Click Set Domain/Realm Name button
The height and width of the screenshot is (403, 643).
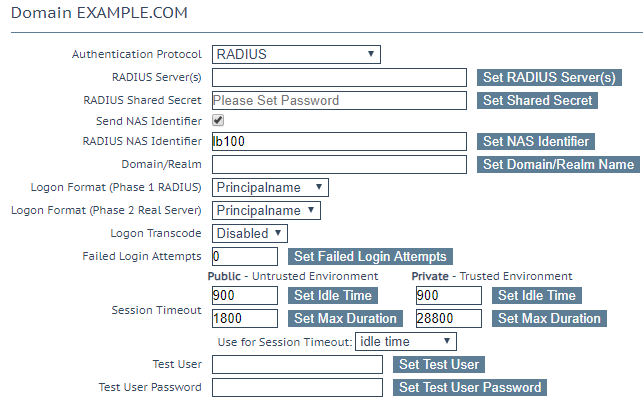tap(558, 164)
